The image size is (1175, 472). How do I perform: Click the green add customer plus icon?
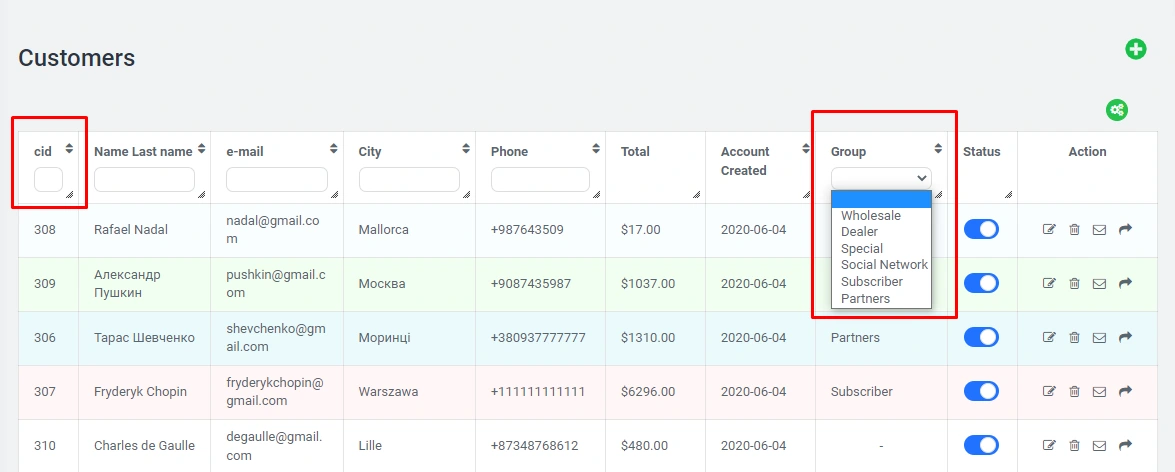coord(1136,49)
